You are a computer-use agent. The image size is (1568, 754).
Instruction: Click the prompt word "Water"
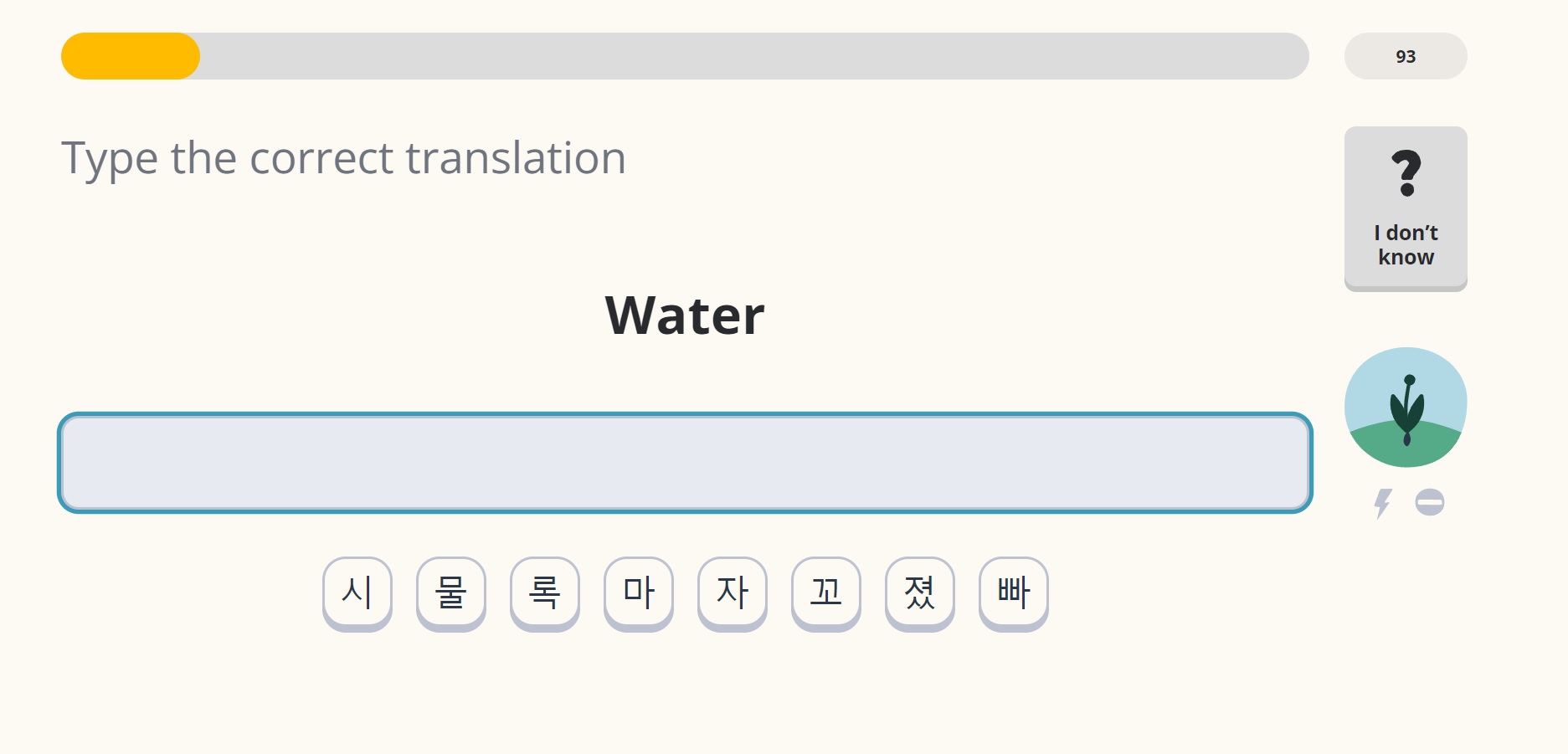[685, 315]
